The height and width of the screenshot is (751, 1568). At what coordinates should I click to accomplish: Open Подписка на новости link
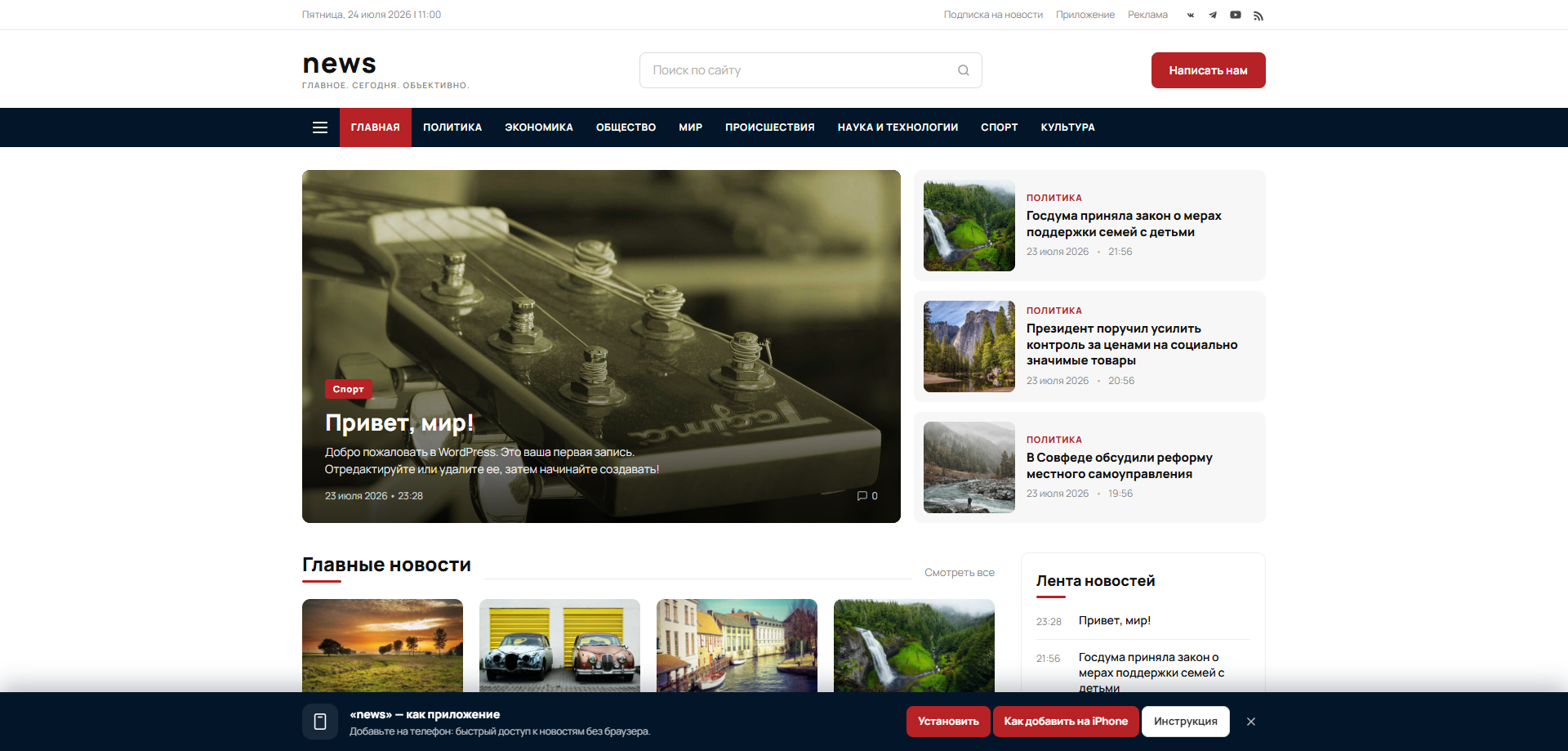click(x=993, y=15)
